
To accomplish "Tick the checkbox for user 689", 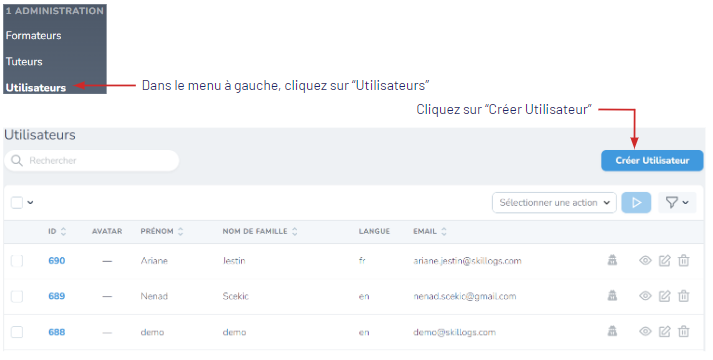I will click(17, 296).
